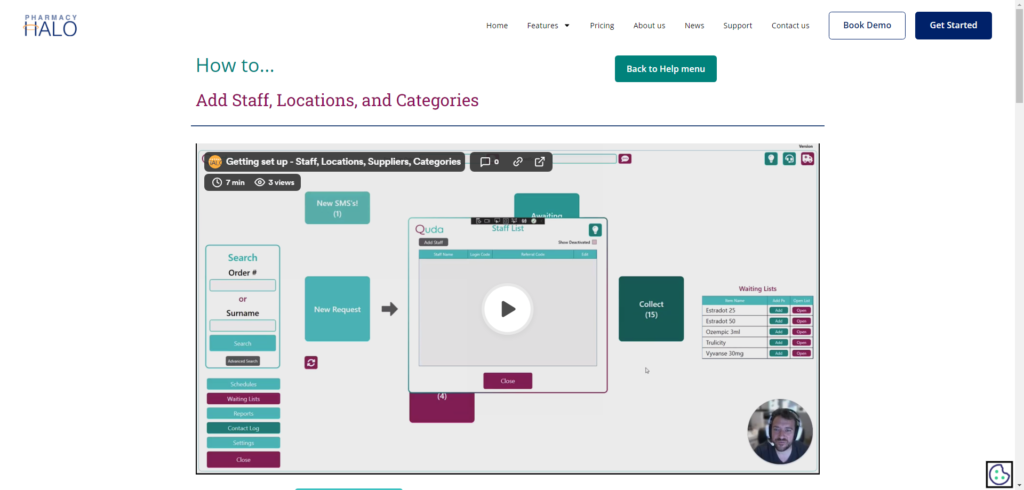Go to the Pricing page
Image resolution: width=1024 pixels, height=490 pixels.
(602, 26)
